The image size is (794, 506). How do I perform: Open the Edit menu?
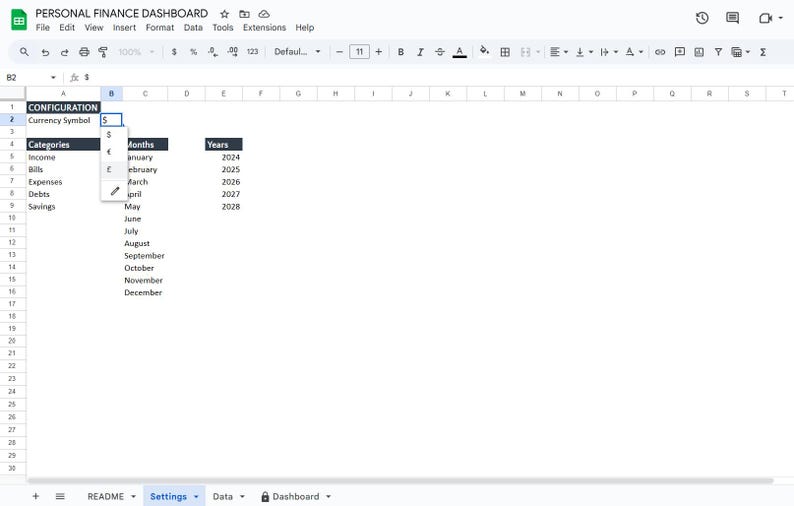[x=67, y=27]
